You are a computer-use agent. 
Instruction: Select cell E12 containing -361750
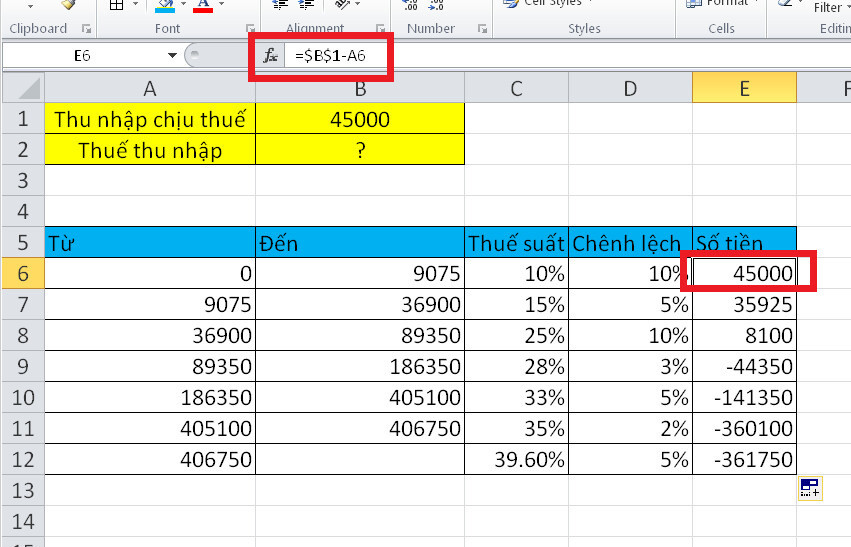[x=745, y=460]
